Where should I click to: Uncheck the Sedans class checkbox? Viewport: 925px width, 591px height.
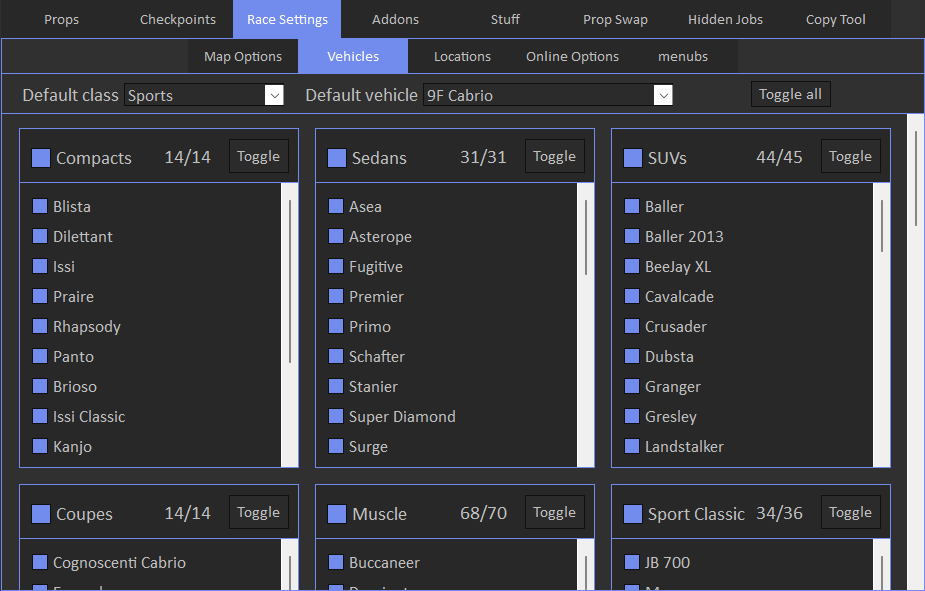pos(337,158)
